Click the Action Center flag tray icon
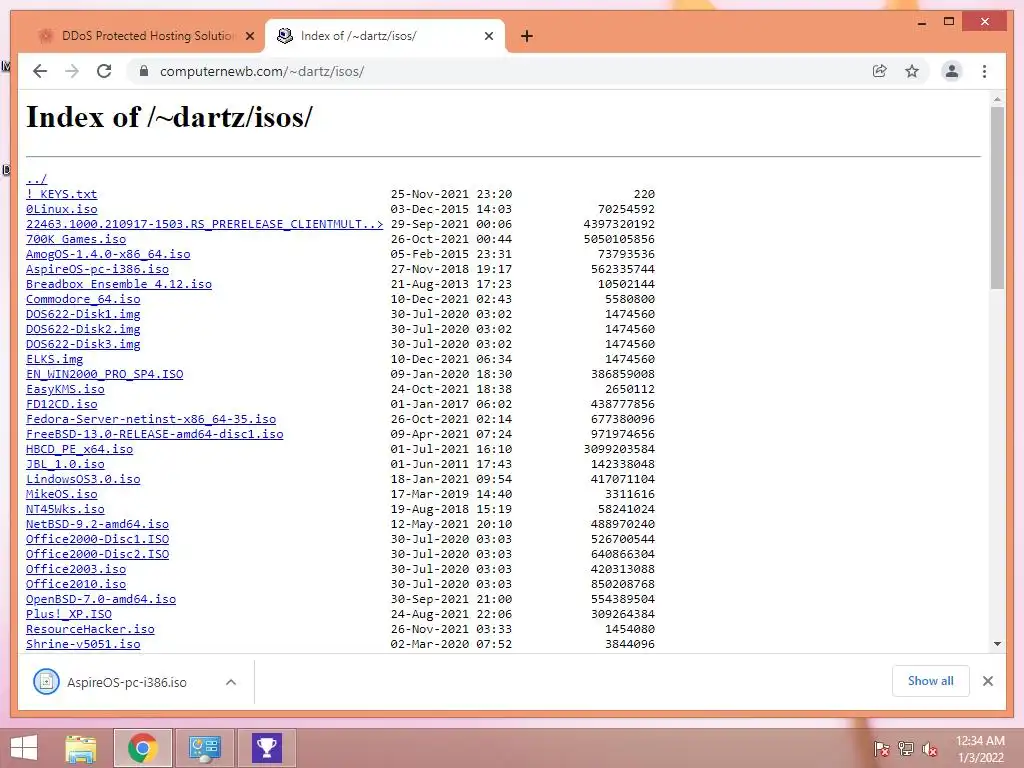 882,748
